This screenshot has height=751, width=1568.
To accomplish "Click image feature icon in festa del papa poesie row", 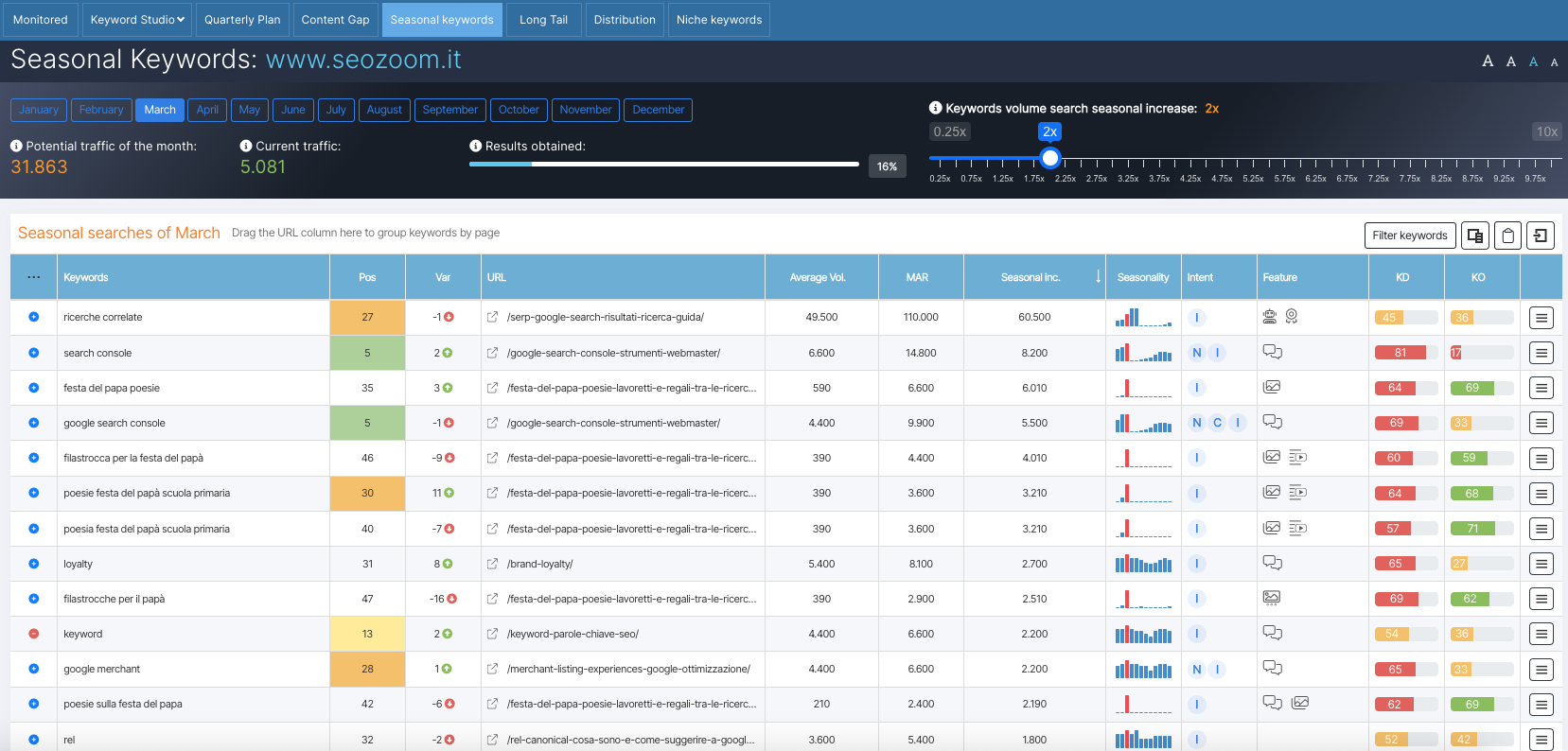I will tap(1272, 387).
